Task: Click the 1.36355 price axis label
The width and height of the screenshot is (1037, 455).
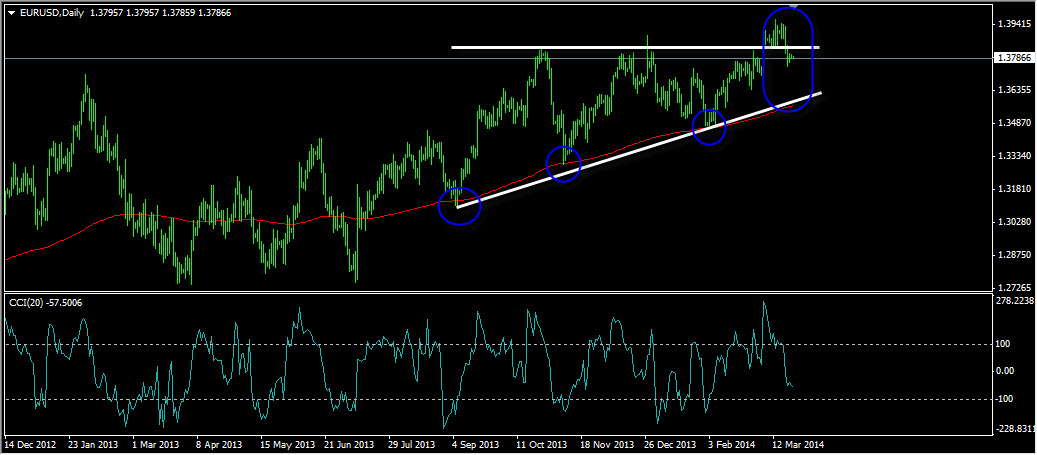Action: [x=1013, y=89]
